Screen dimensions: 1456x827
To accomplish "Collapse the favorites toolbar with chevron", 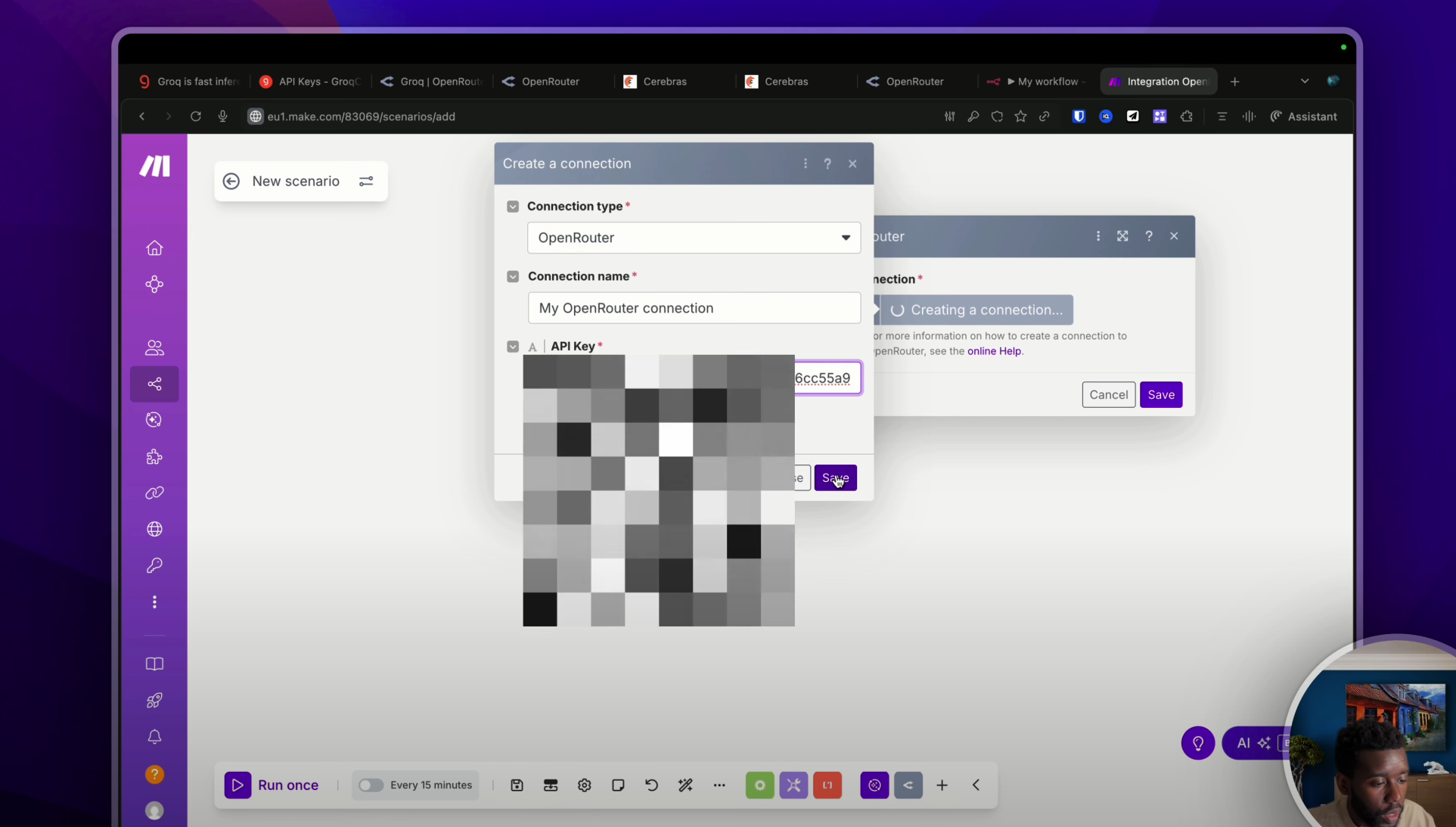I will click(976, 785).
